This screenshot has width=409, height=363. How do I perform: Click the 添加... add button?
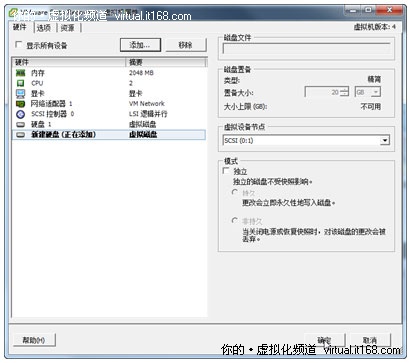pos(140,45)
